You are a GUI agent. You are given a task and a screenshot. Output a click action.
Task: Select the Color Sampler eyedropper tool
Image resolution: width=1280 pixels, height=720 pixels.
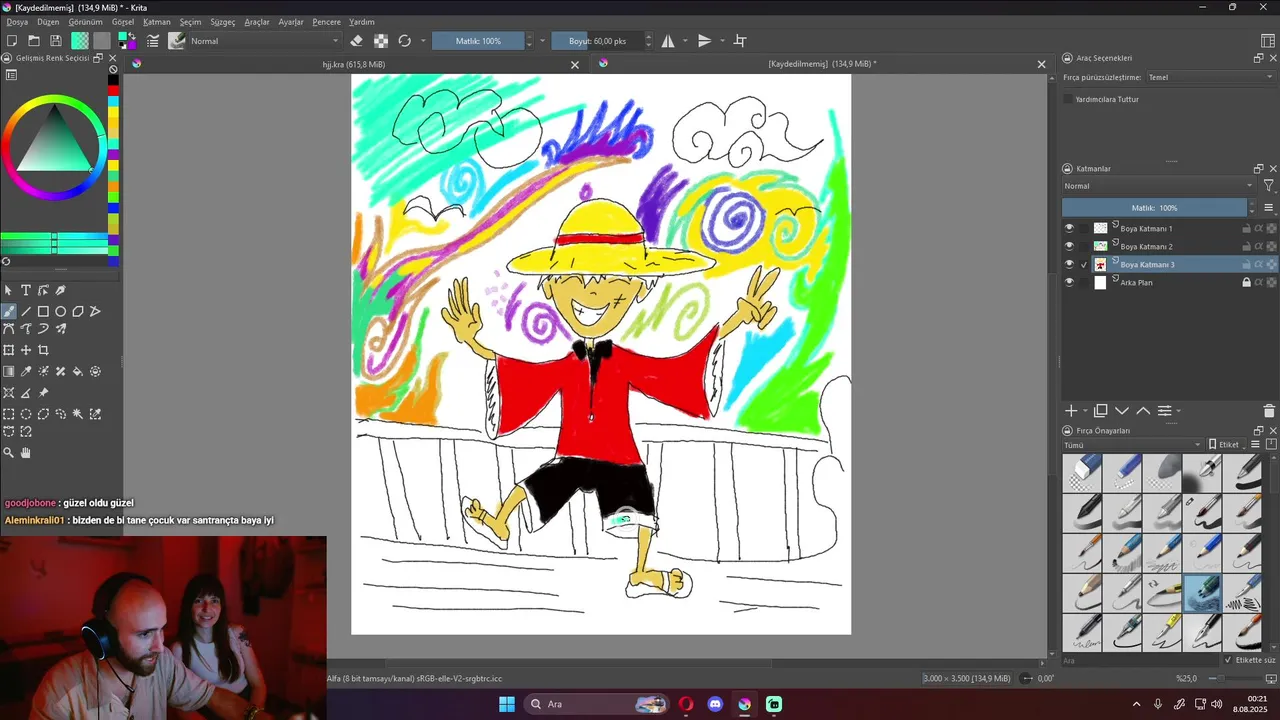tap(26, 371)
